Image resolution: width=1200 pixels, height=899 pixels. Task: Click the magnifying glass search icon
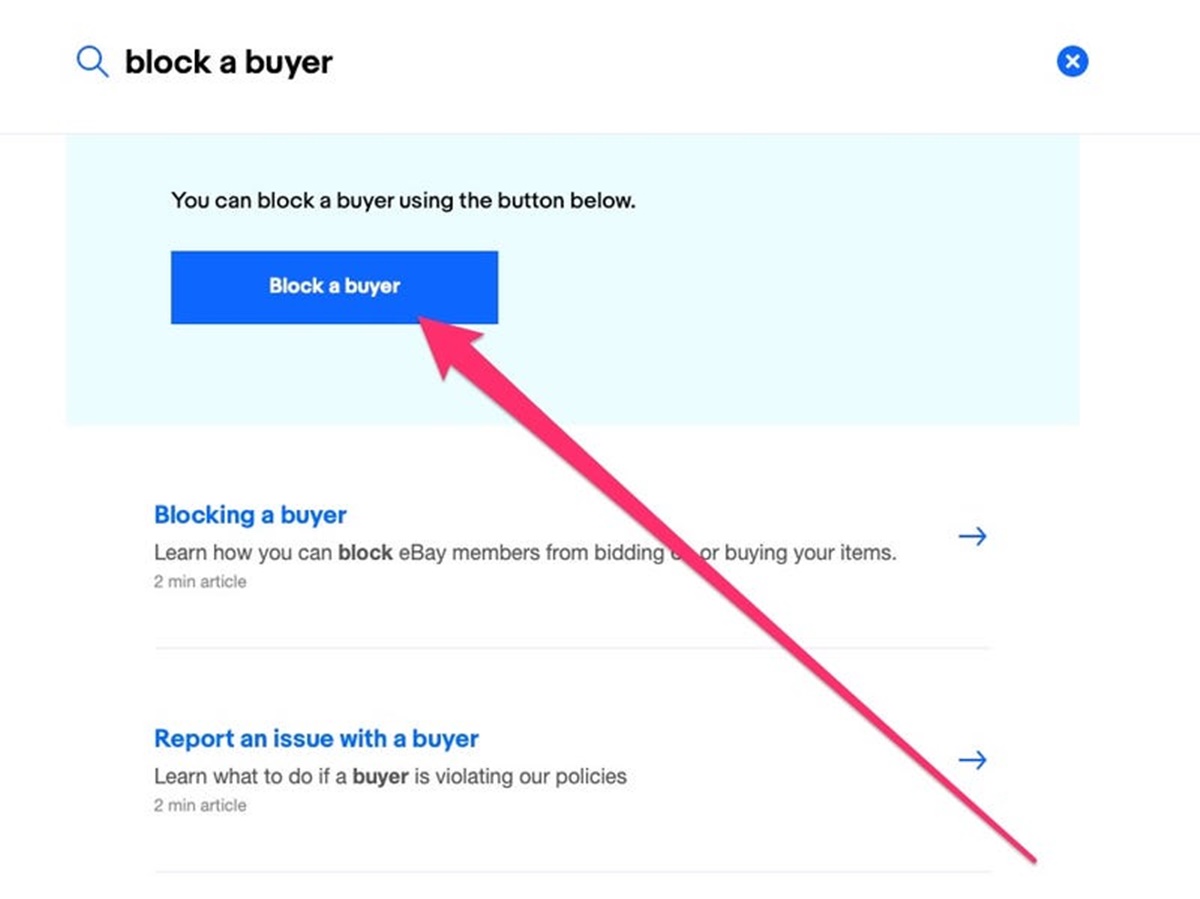click(92, 63)
